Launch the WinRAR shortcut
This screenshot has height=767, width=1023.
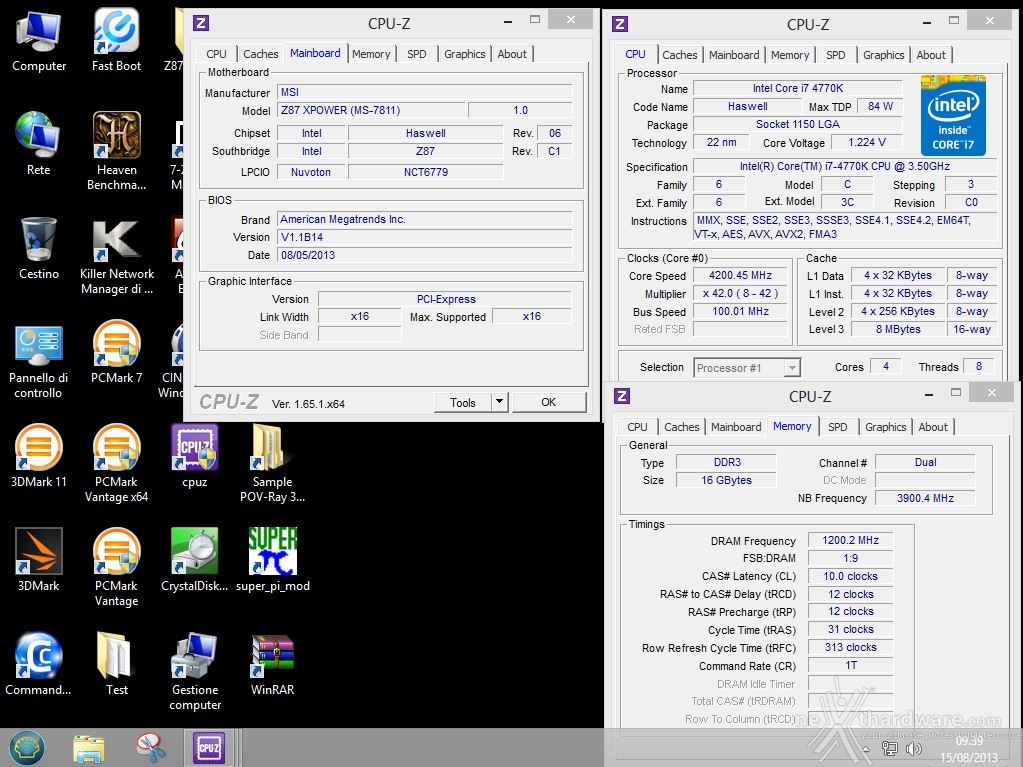[272, 665]
